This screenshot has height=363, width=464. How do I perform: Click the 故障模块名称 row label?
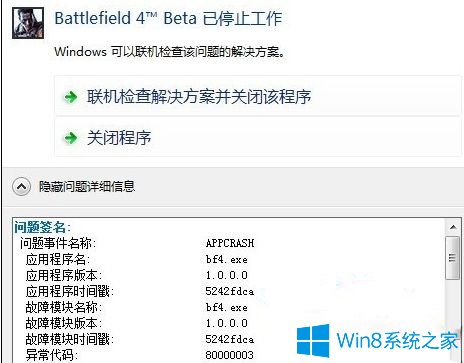63,307
